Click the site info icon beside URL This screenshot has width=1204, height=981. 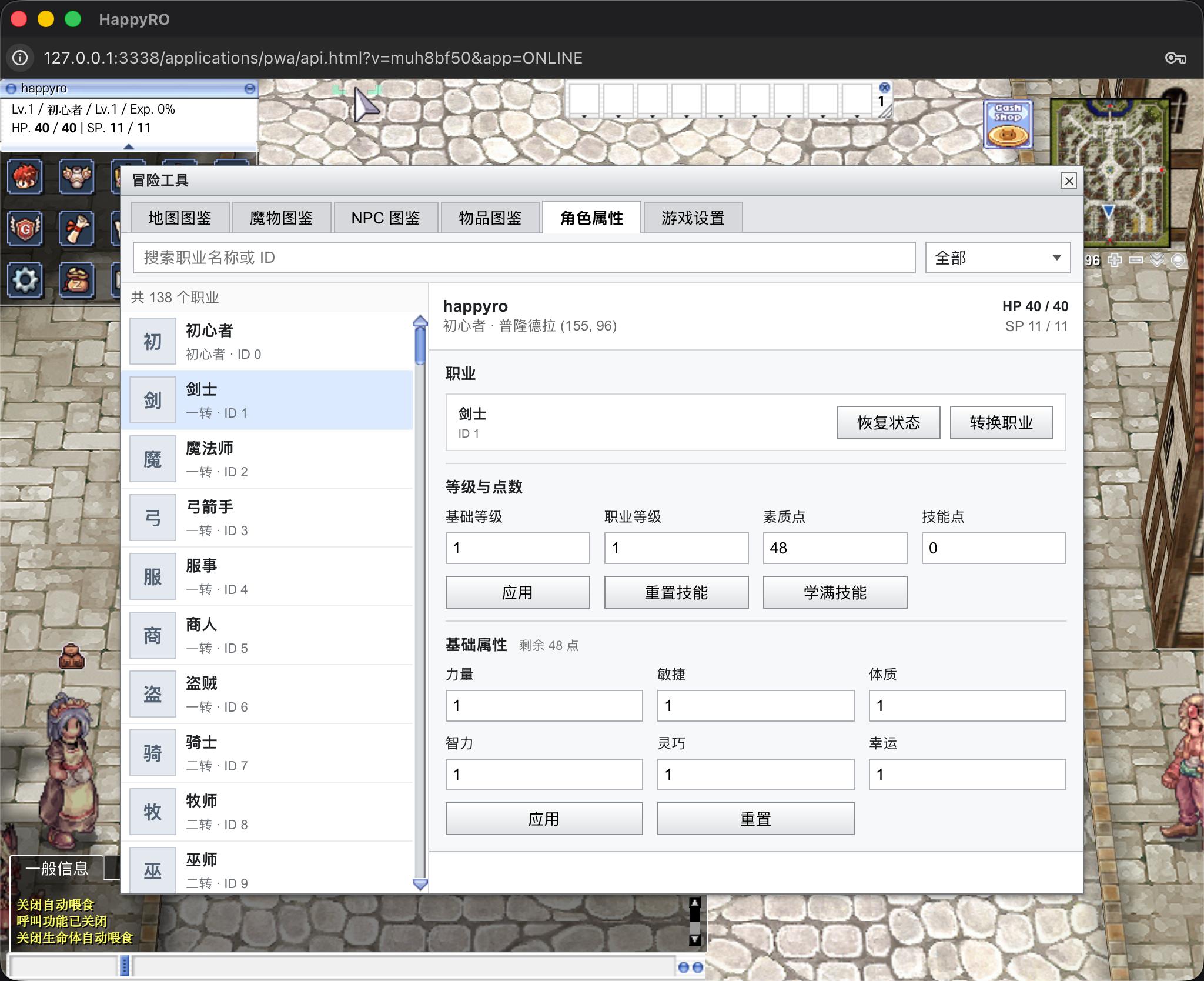click(x=20, y=58)
